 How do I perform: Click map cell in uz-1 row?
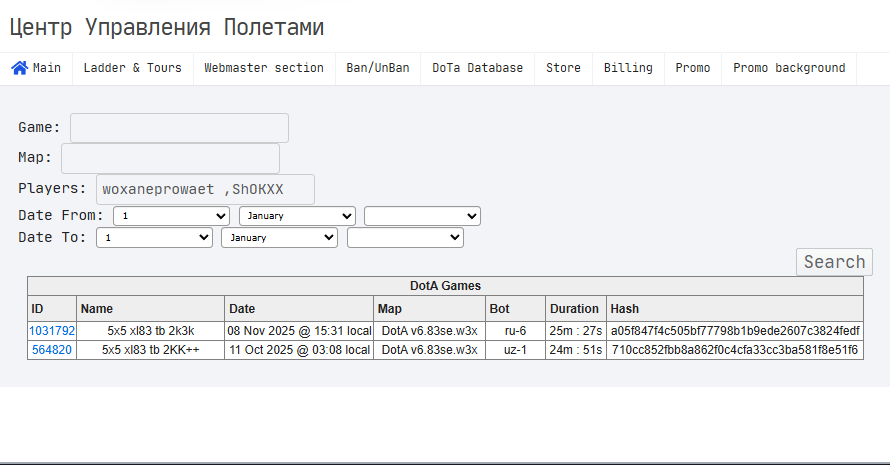coord(430,350)
